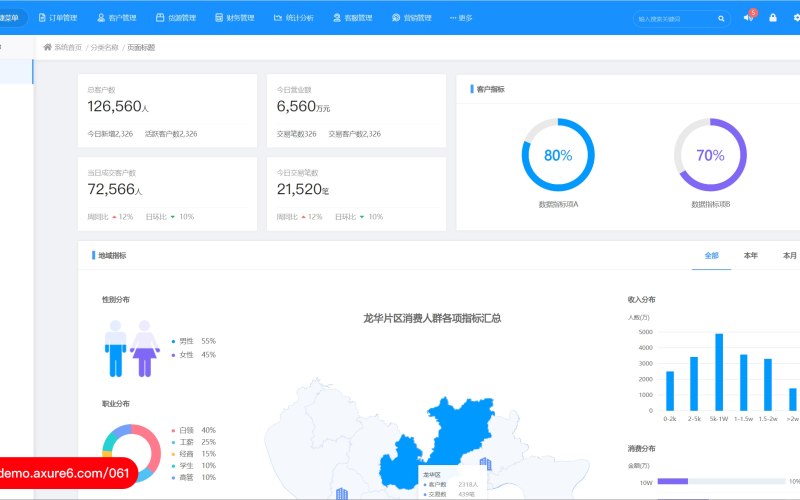Switch to the 本月 tab
Screen dimensions: 800x500
pos(790,256)
